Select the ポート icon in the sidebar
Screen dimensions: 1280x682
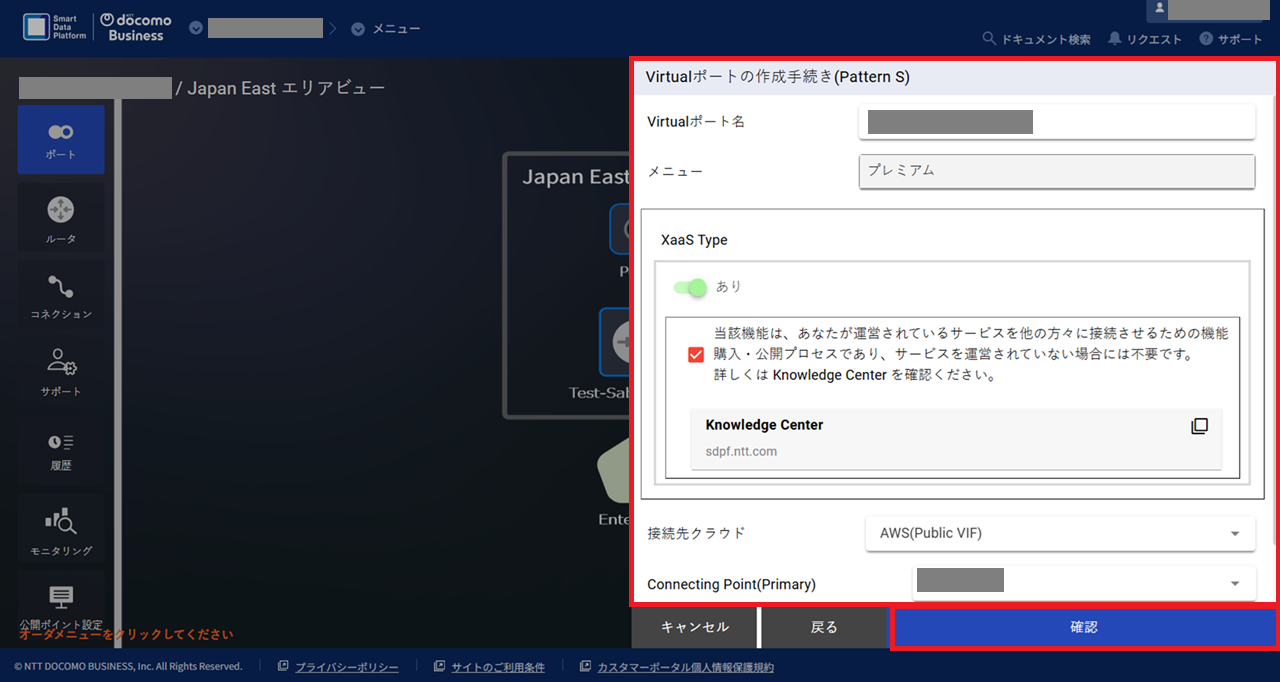click(61, 139)
